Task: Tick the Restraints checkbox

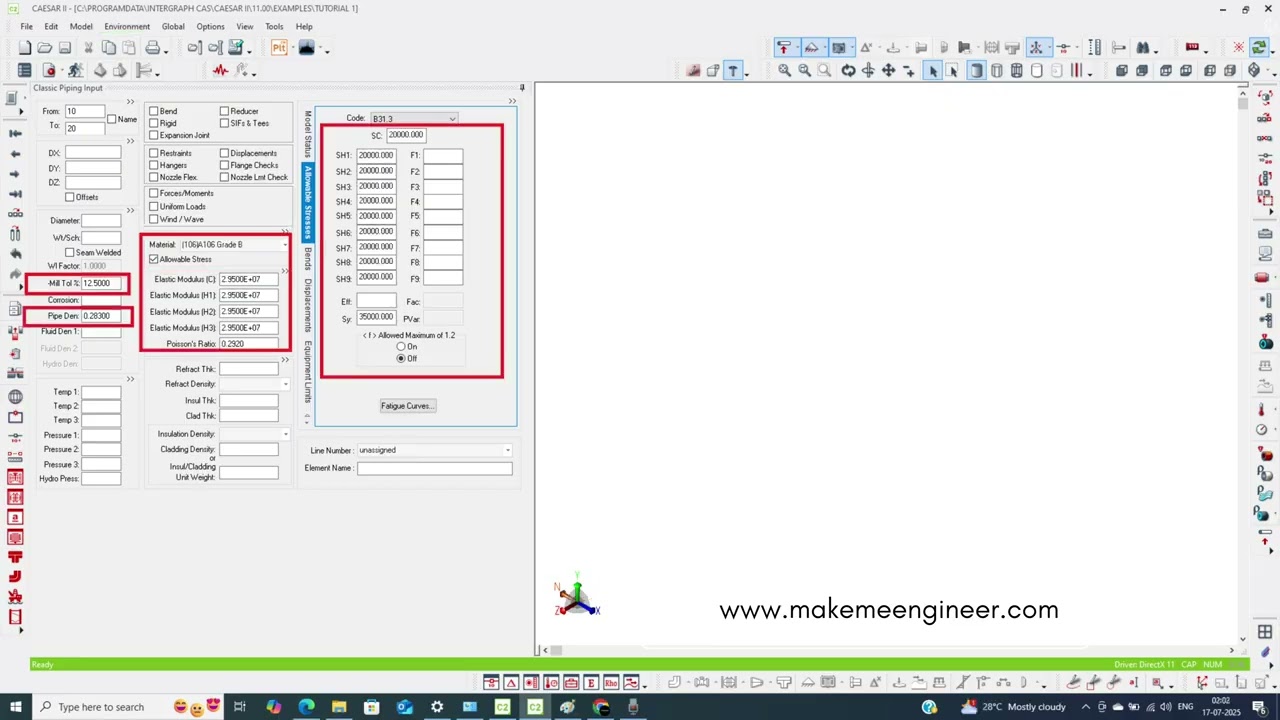Action: click(x=154, y=153)
